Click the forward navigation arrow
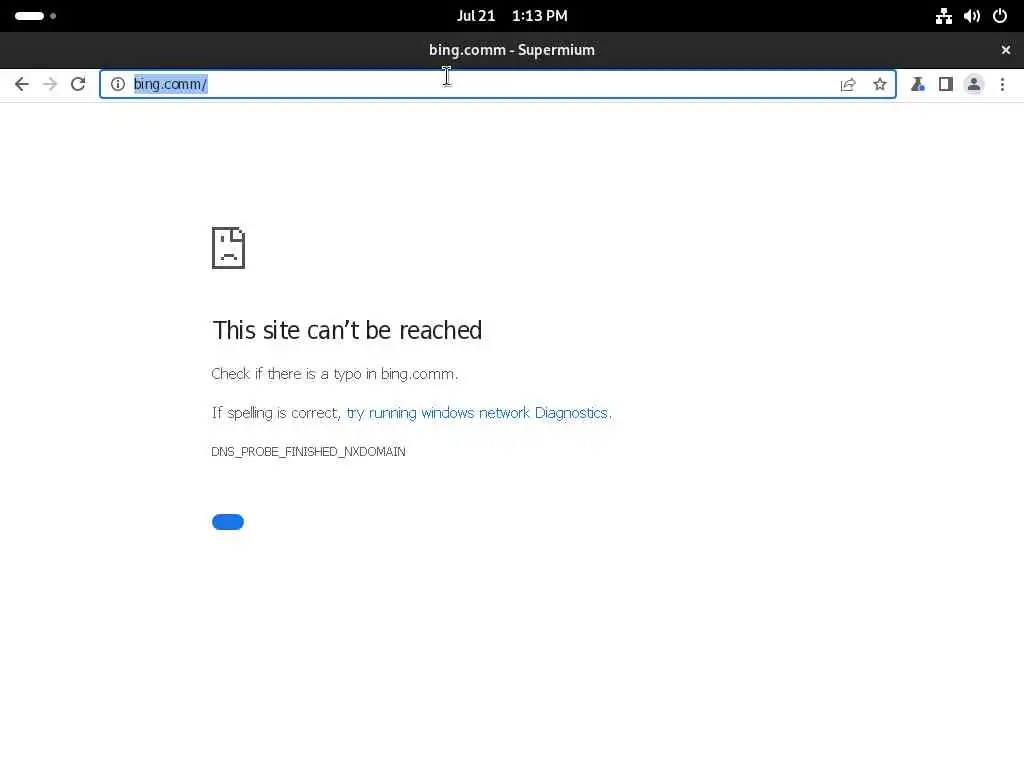1024x768 pixels. pos(50,84)
